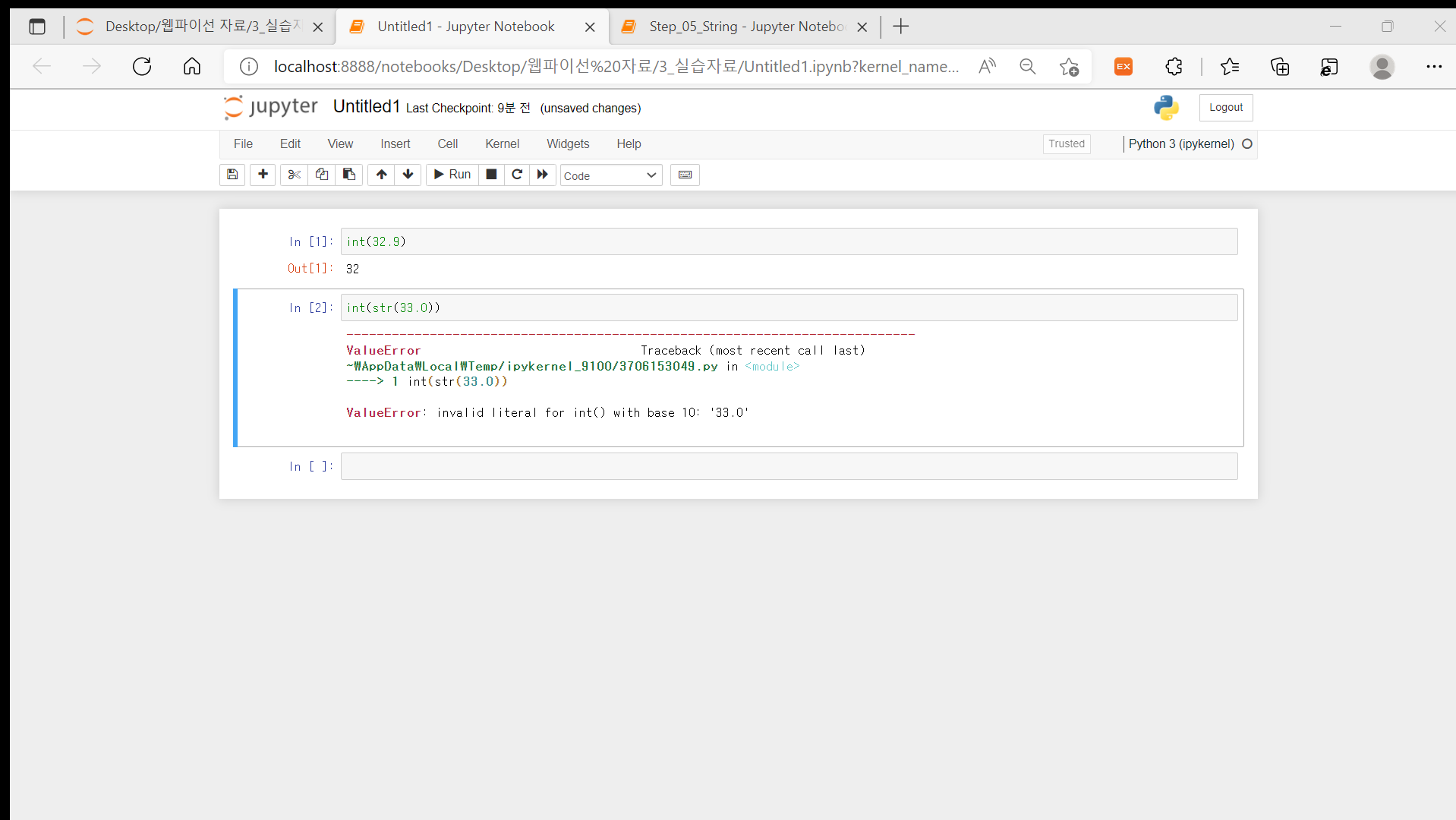Screen dimensions: 1456x820
Task: Open the Edit menu
Action: coord(290,143)
